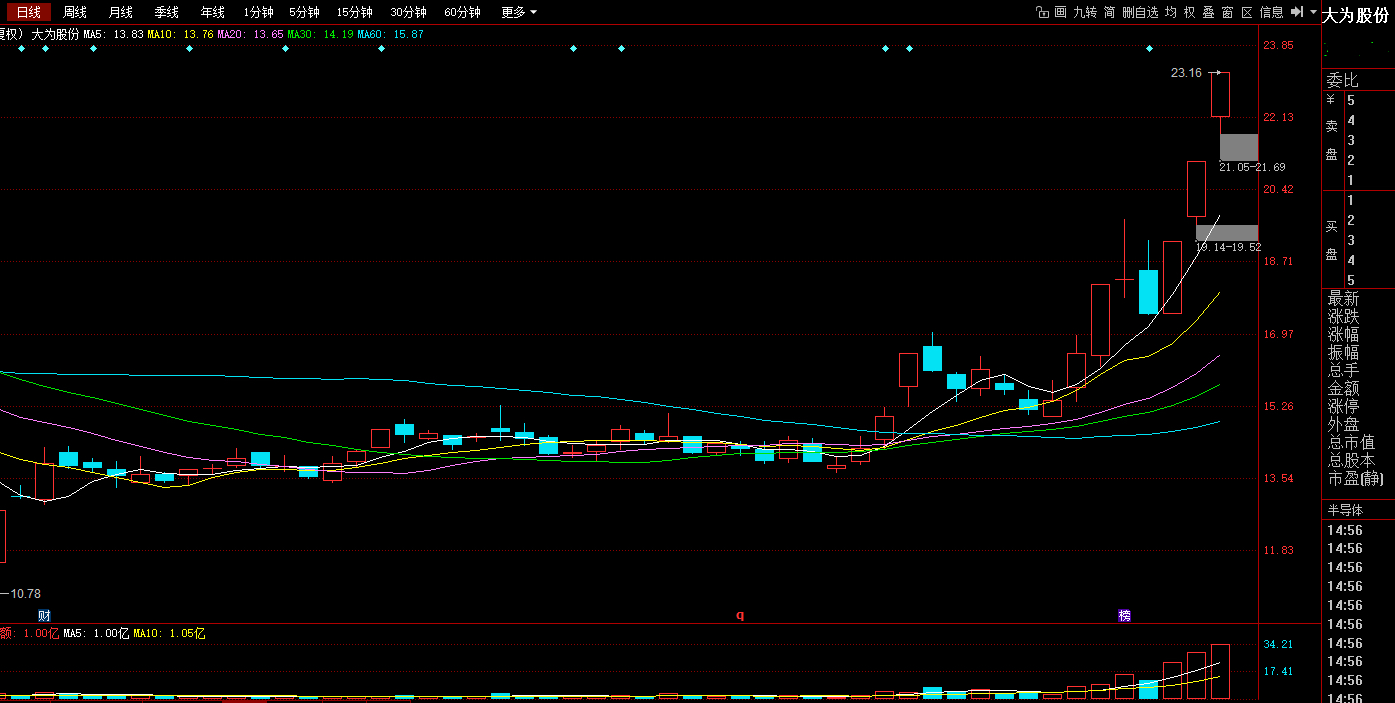Click the arrow-to-bar side panel toggle icon
The height and width of the screenshot is (703, 1395).
pyautogui.click(x=1297, y=12)
